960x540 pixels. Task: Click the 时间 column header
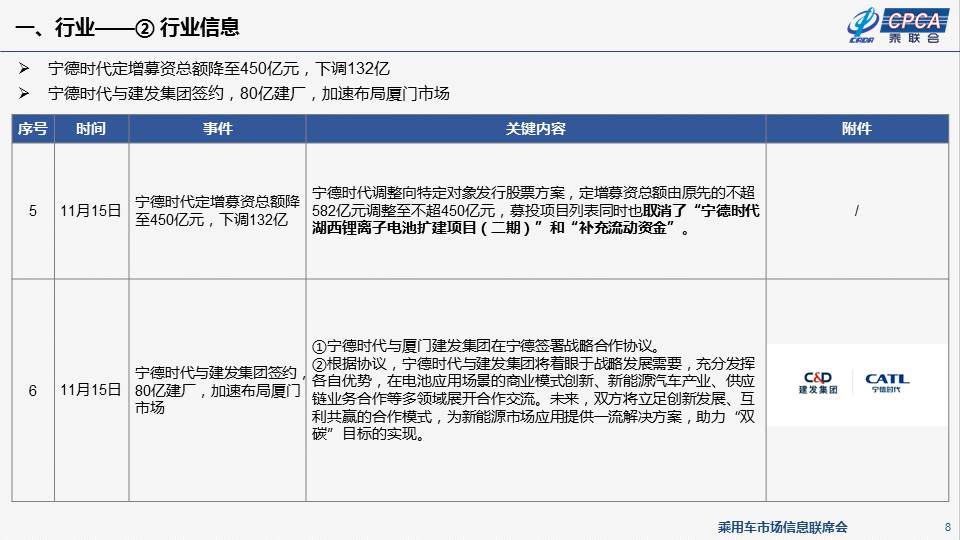coord(91,129)
